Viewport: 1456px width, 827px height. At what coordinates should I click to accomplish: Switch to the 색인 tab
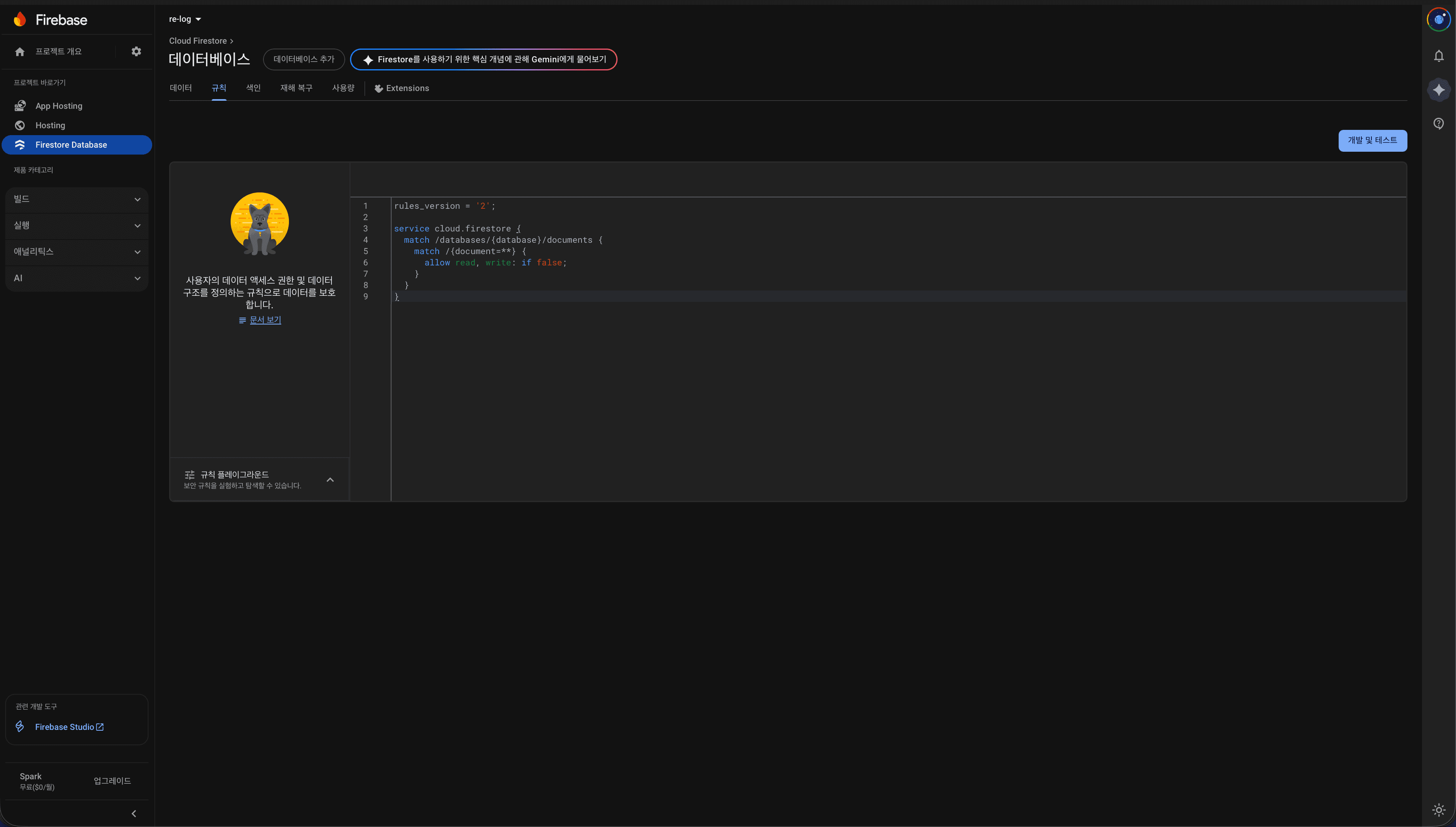coord(253,88)
